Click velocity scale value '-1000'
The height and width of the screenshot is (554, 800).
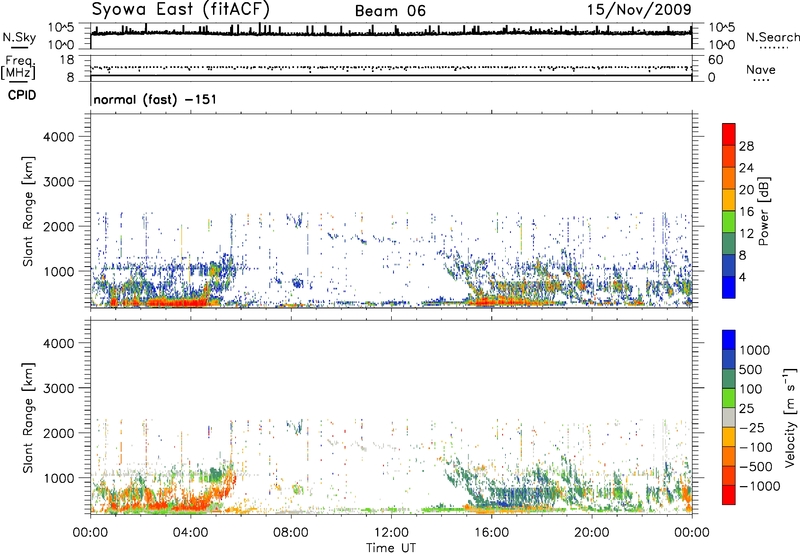(x=759, y=486)
